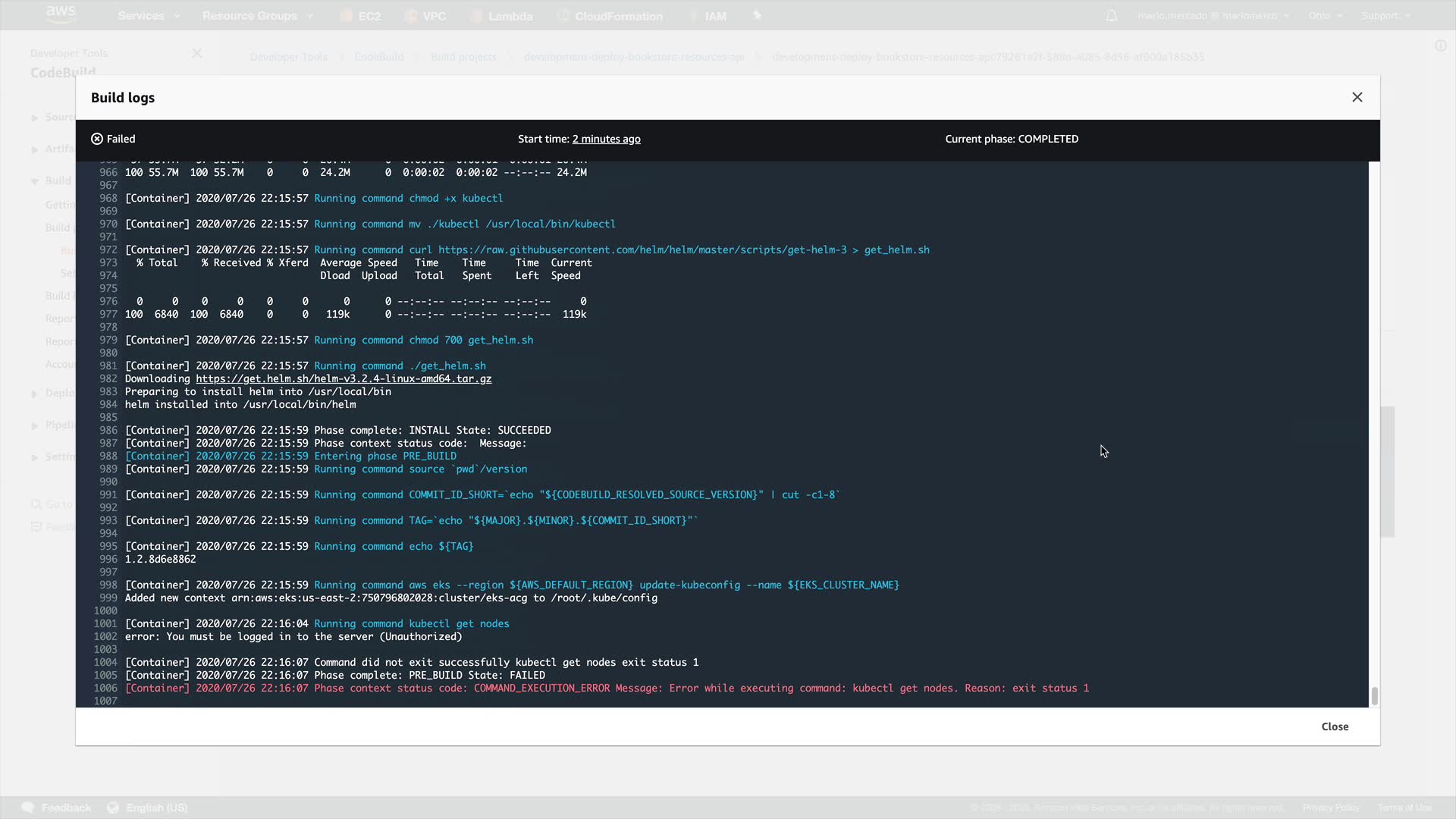Open the Support menu
The width and height of the screenshot is (1456, 819).
point(1385,16)
